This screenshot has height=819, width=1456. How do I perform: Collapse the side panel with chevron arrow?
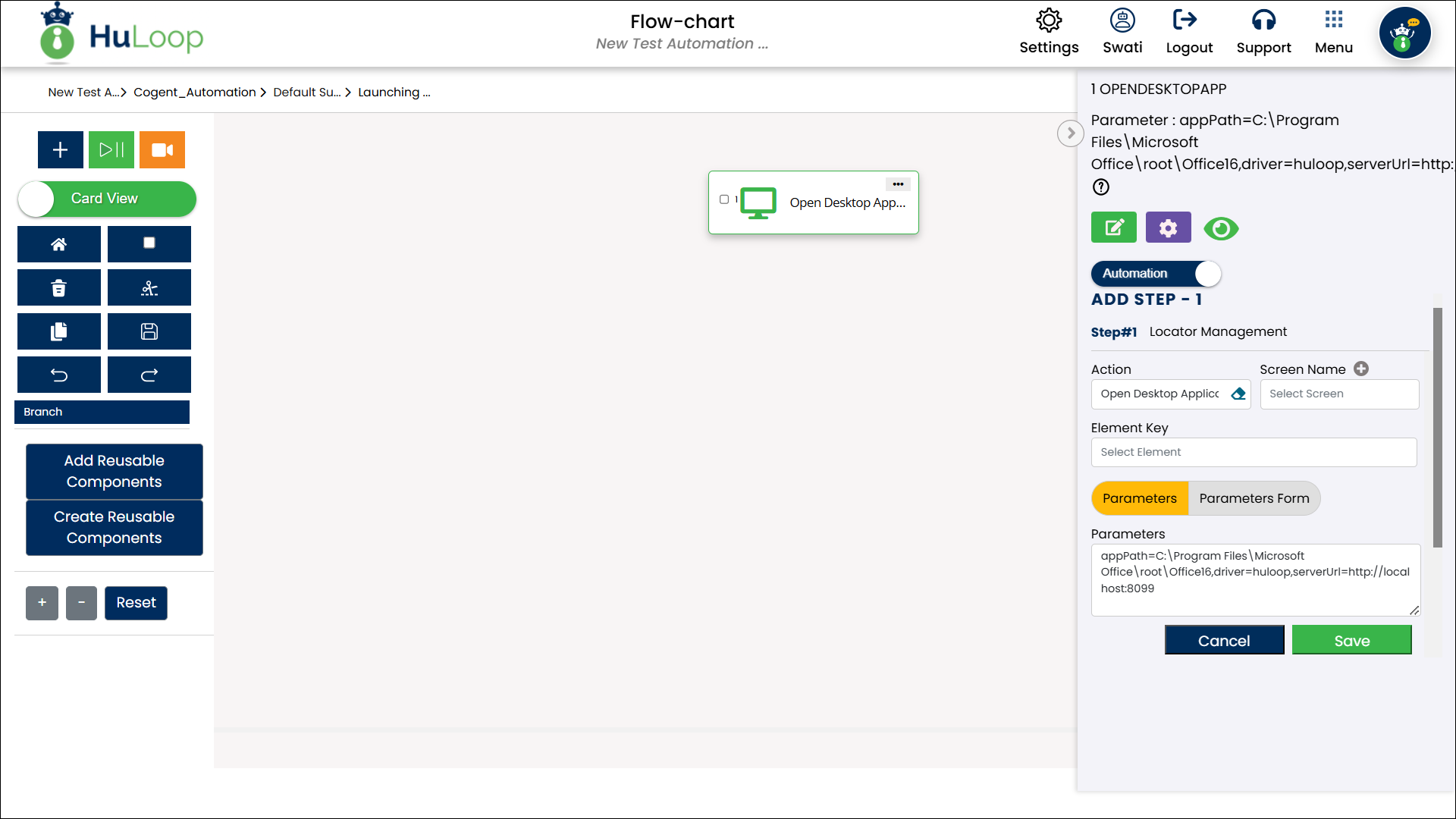(1070, 133)
